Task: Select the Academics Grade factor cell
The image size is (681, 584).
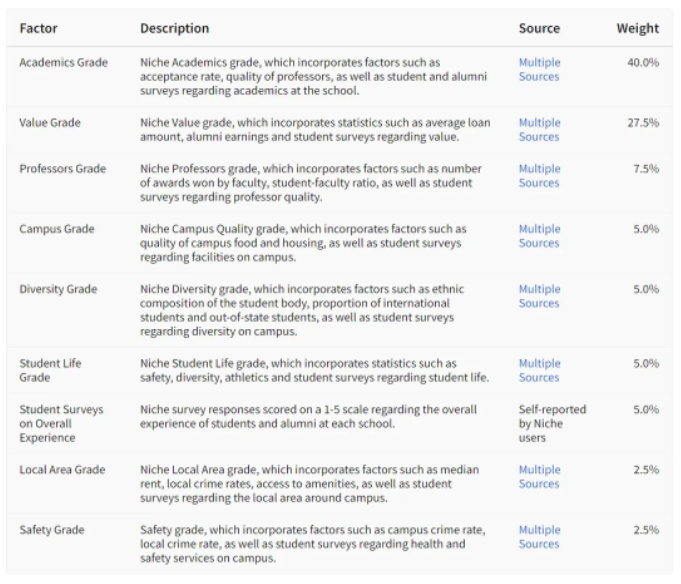Action: (x=63, y=63)
